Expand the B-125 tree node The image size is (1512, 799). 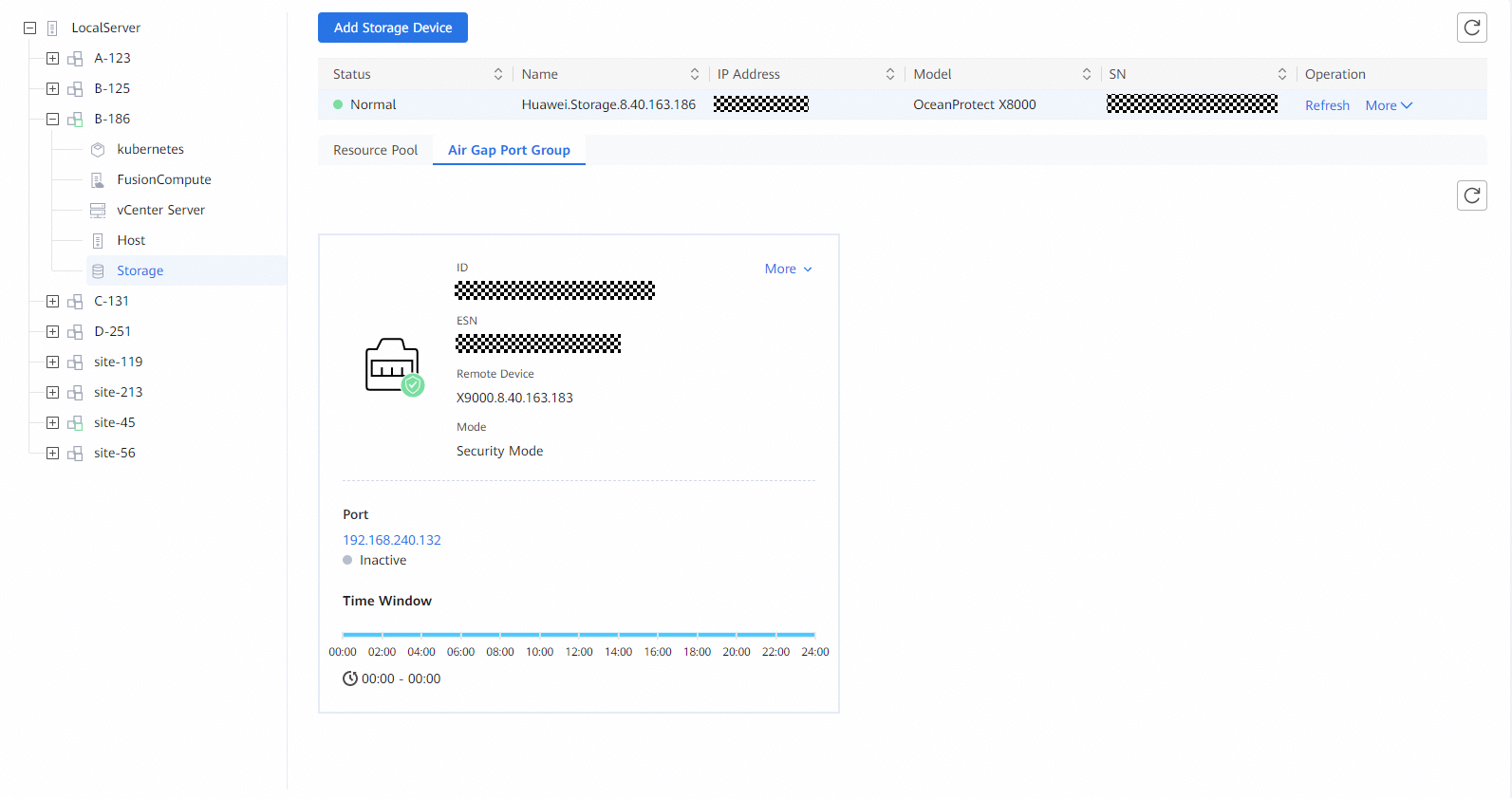tap(53, 89)
